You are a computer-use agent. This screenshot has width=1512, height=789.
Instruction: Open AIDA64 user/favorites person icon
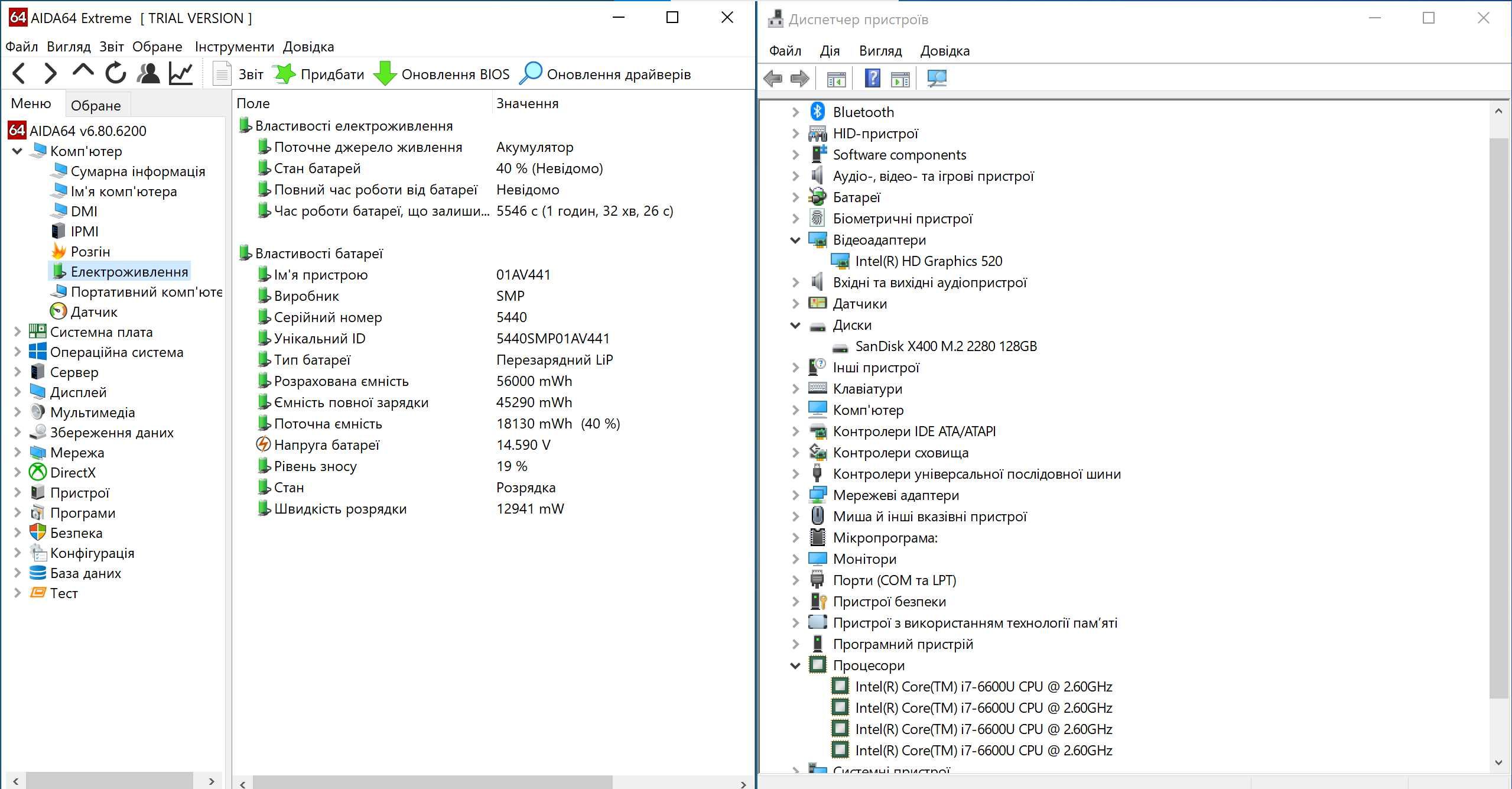point(148,73)
